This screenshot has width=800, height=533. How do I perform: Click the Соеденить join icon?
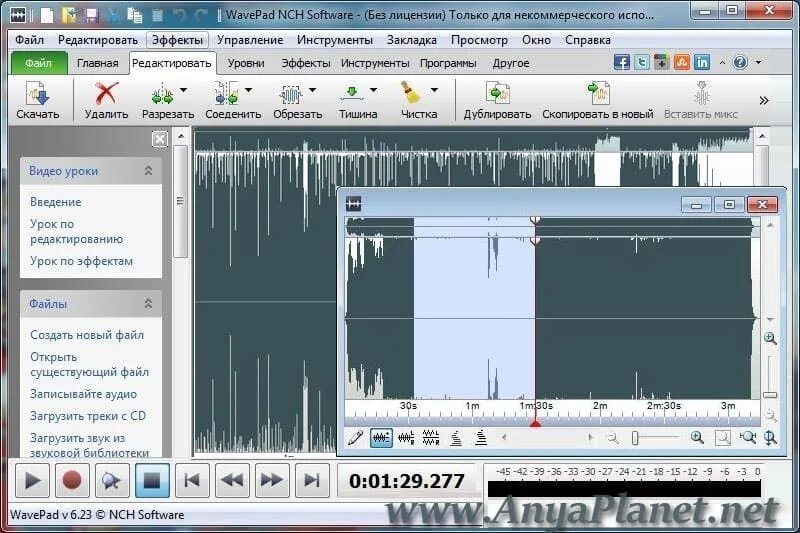click(227, 94)
